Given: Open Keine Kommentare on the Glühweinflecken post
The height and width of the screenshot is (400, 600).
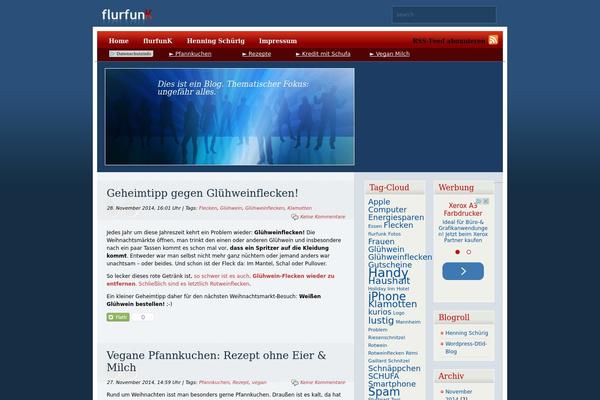Looking at the screenshot, I should [323, 217].
